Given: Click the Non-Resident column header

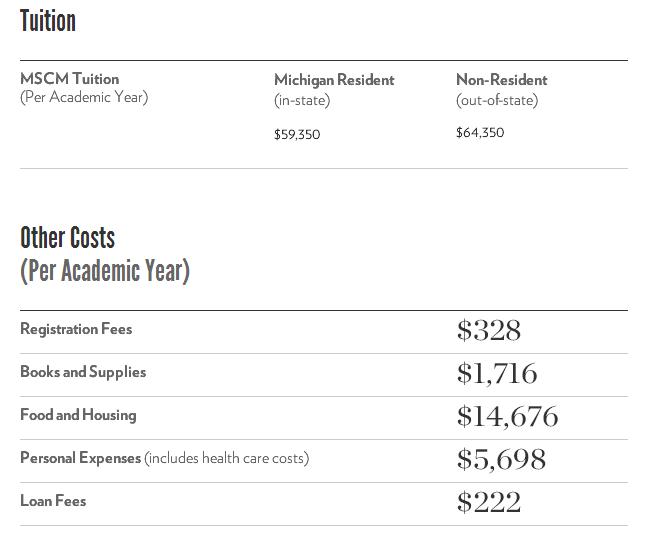Looking at the screenshot, I should click(x=501, y=79).
